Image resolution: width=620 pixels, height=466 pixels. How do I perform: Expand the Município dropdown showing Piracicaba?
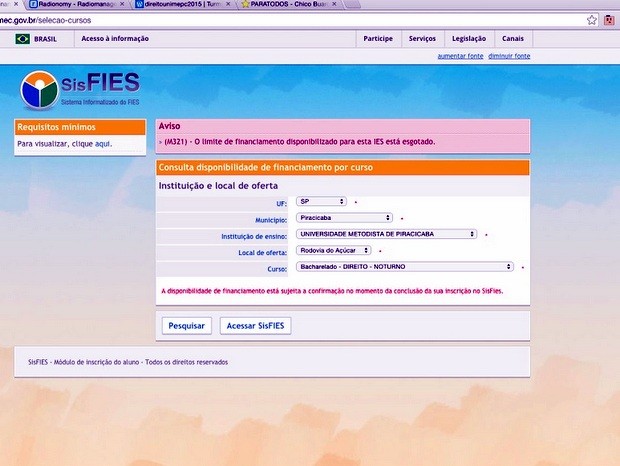tap(345, 217)
